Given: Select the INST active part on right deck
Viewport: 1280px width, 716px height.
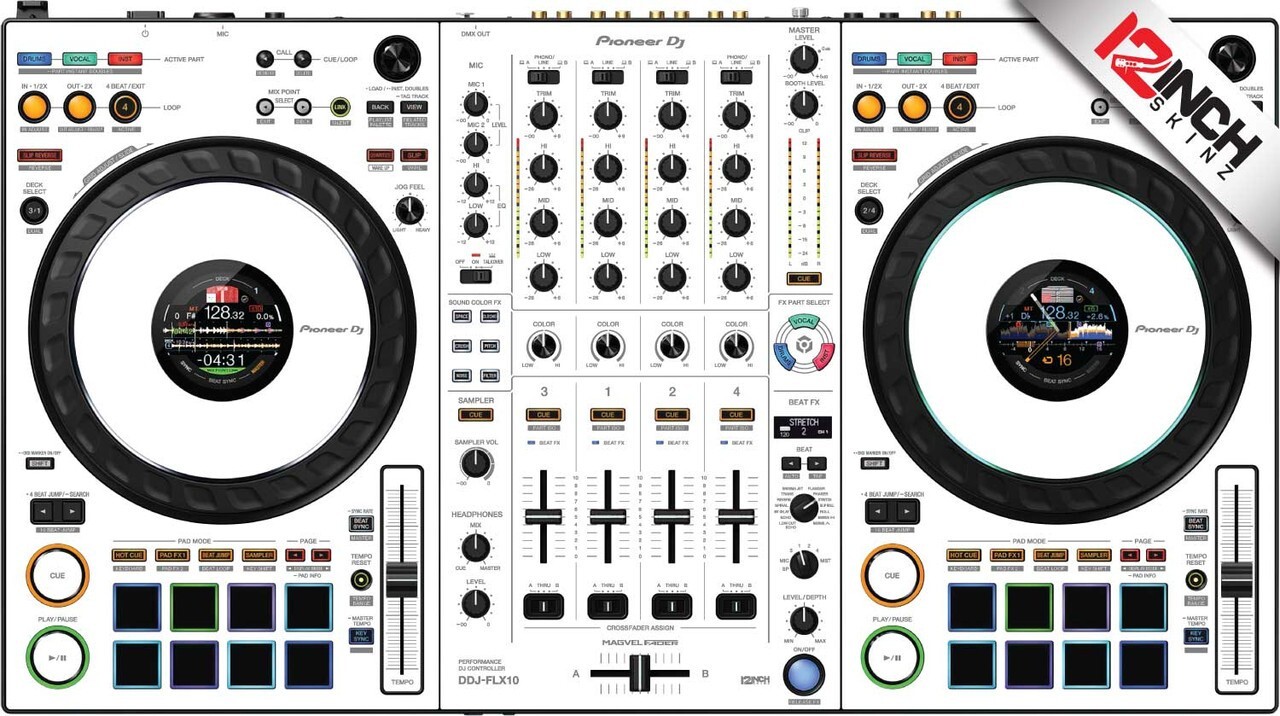Looking at the screenshot, I should [960, 59].
